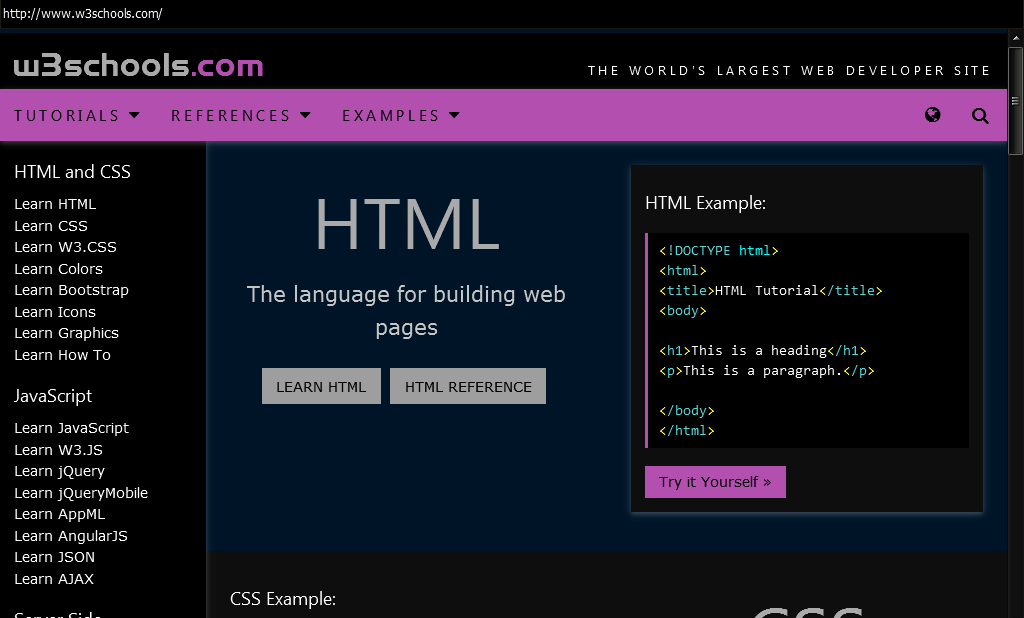
Task: Open the Learn JavaScript sidebar link
Action: [x=71, y=428]
